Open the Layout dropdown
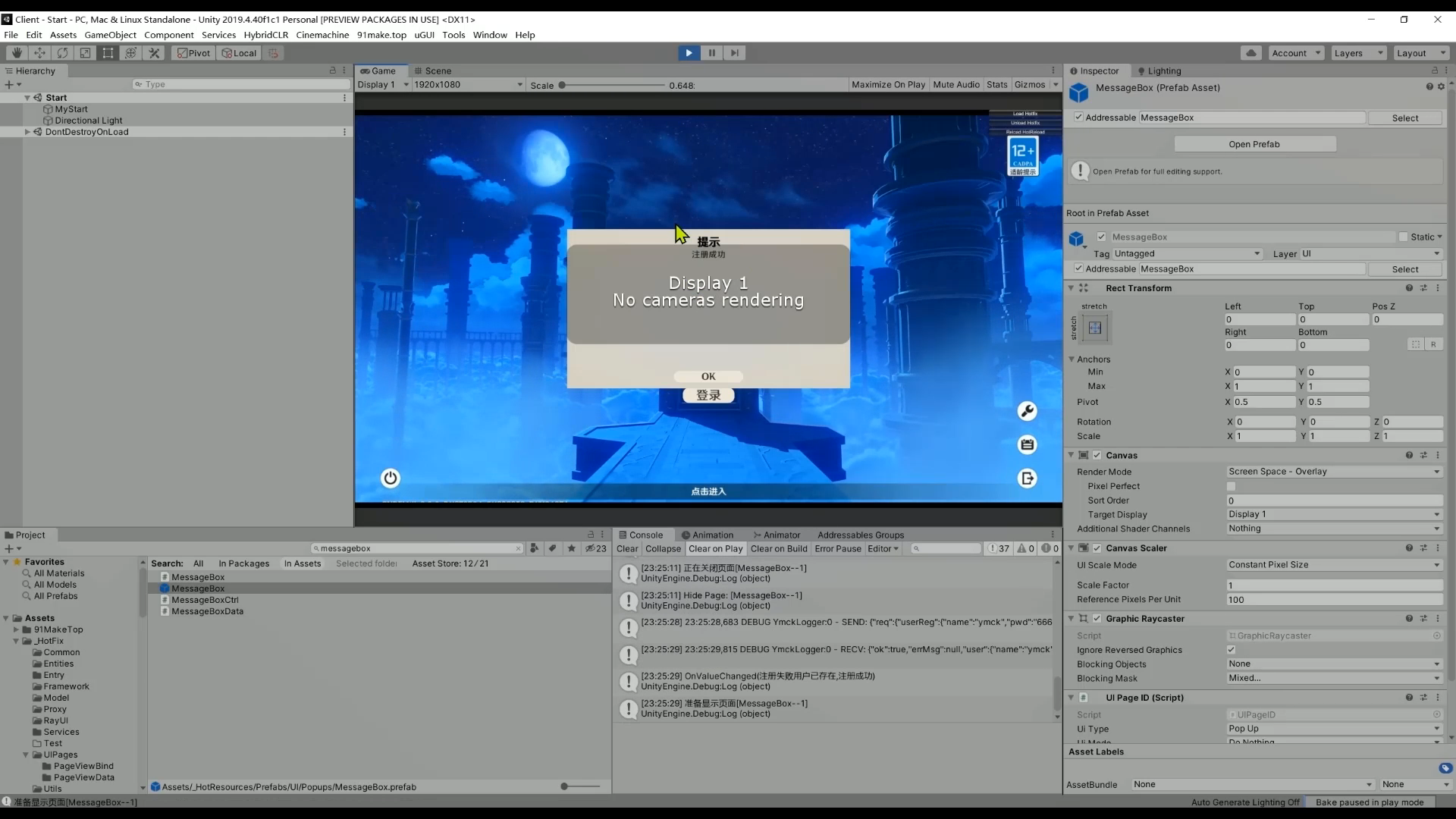This screenshot has height=819, width=1456. 1422,53
